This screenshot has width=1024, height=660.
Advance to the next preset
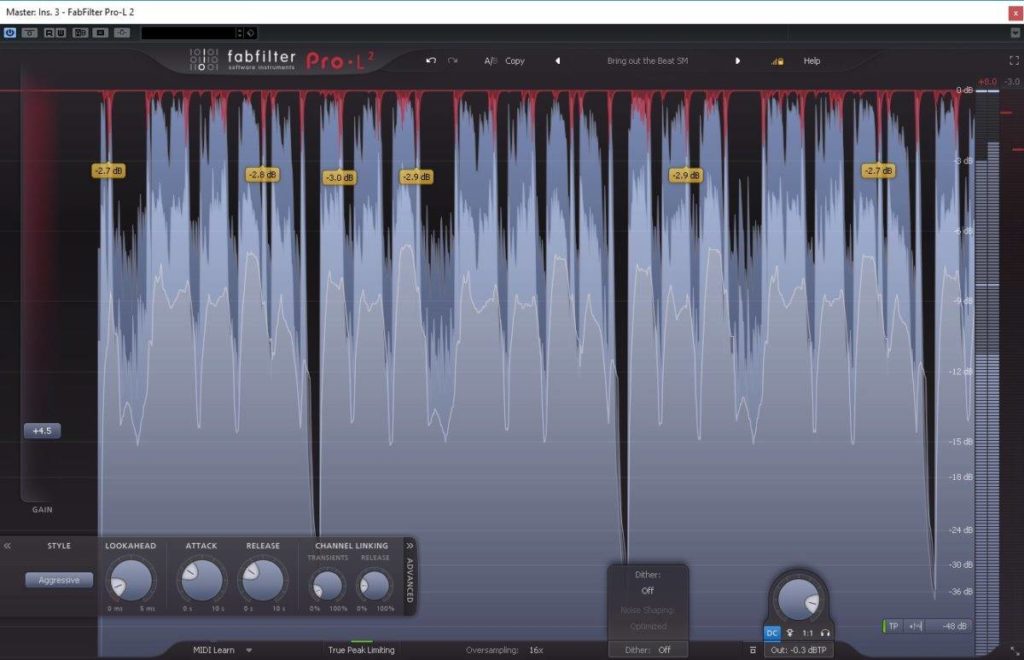pyautogui.click(x=738, y=61)
